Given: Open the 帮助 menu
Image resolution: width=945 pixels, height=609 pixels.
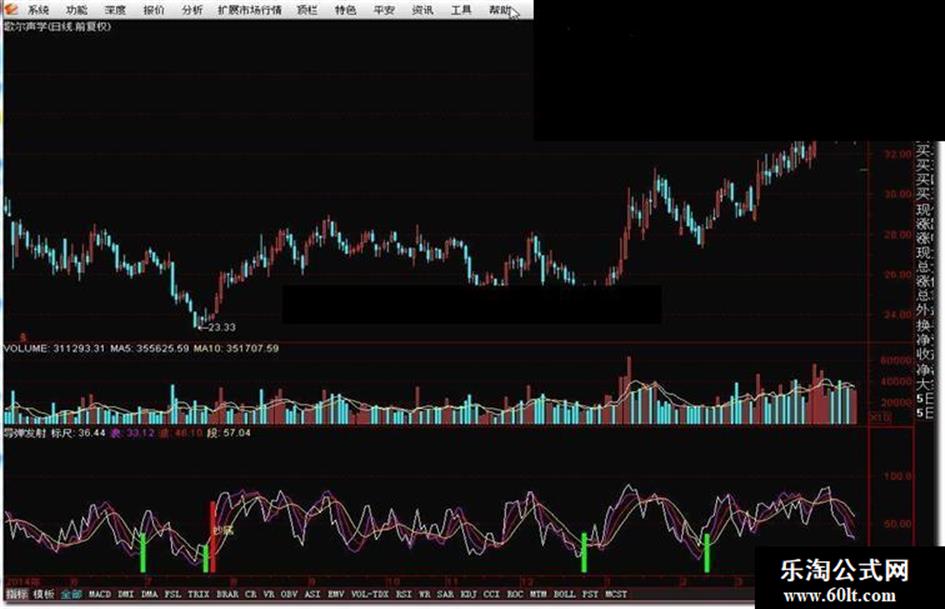Looking at the screenshot, I should point(500,10).
